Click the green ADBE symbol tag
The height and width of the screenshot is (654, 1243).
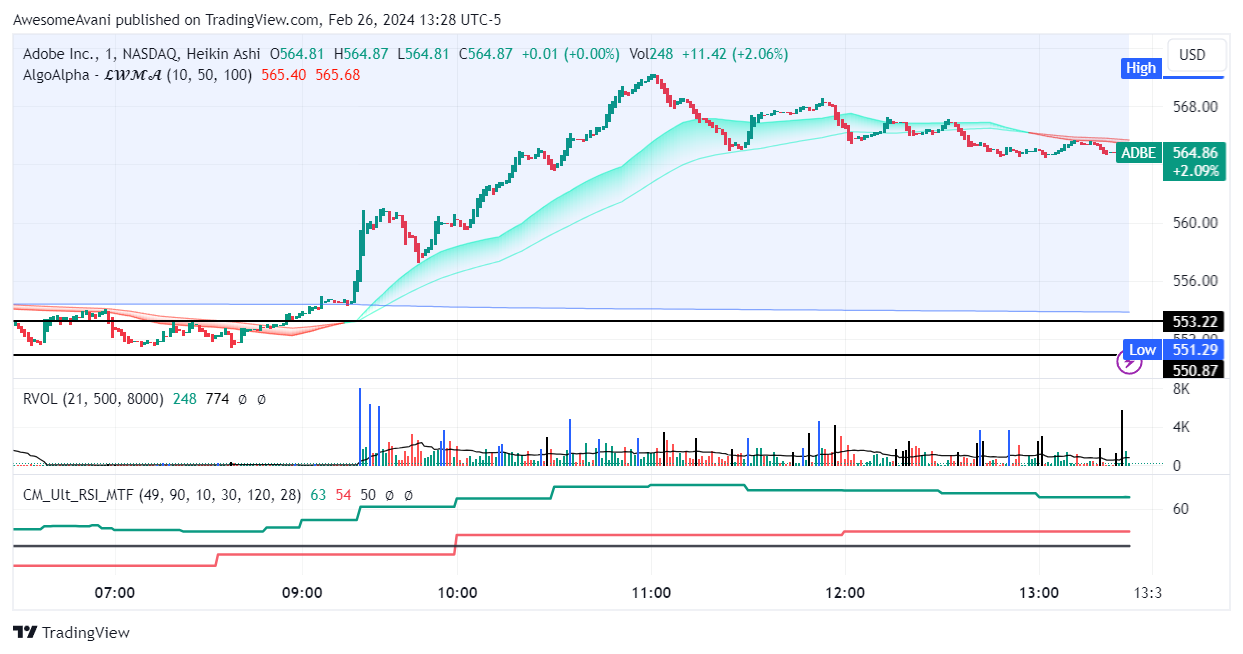[1138, 153]
